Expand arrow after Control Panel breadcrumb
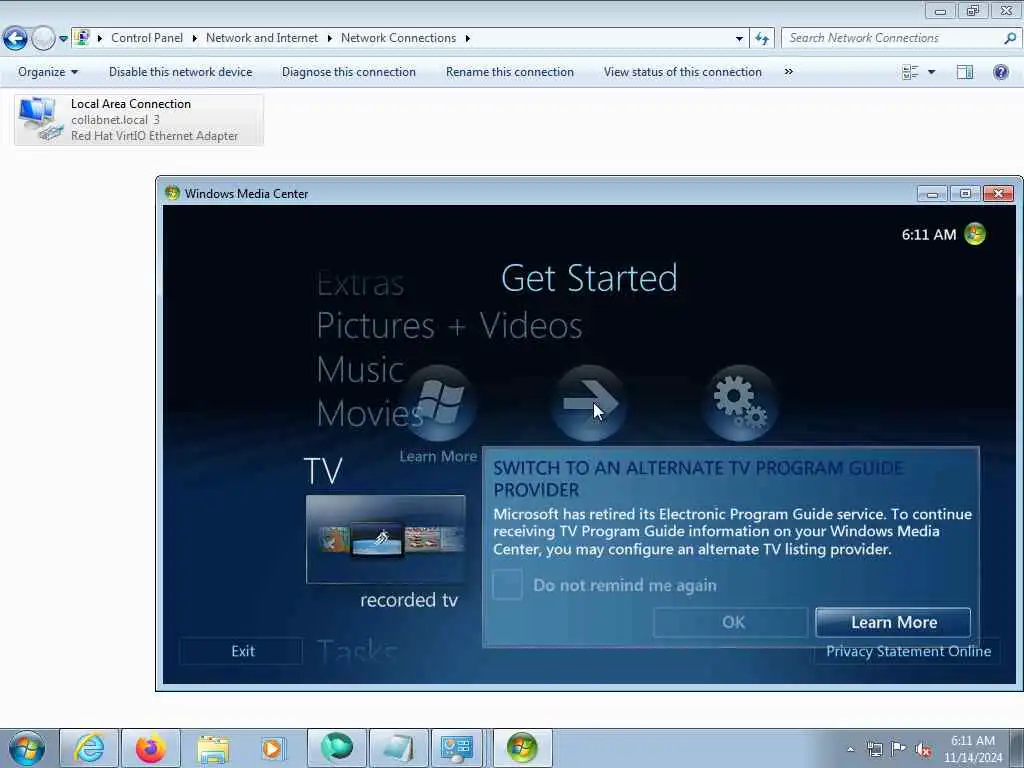The image size is (1024, 768). point(195,38)
